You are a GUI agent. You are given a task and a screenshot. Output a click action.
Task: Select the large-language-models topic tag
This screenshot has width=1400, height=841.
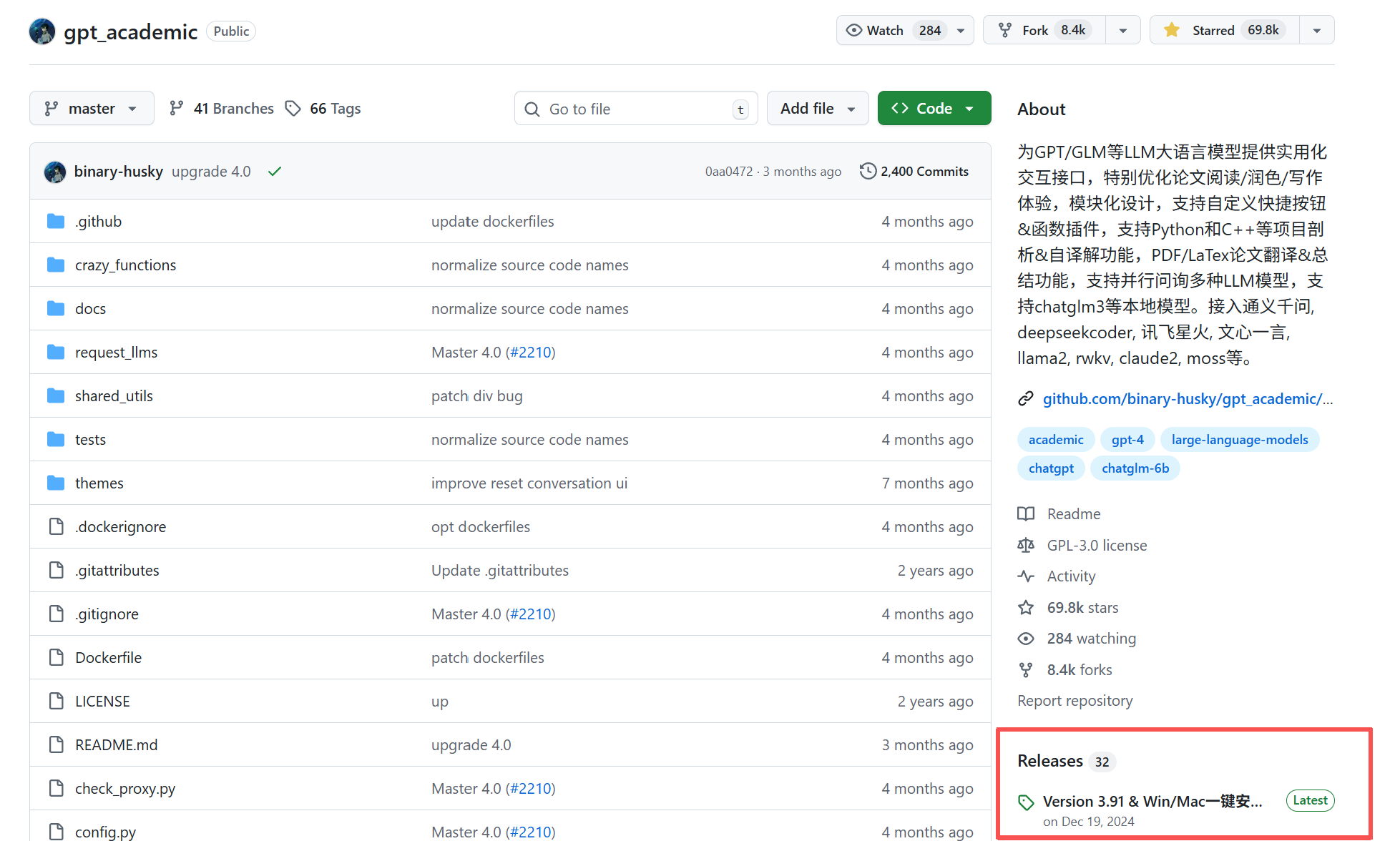[x=1239, y=440]
